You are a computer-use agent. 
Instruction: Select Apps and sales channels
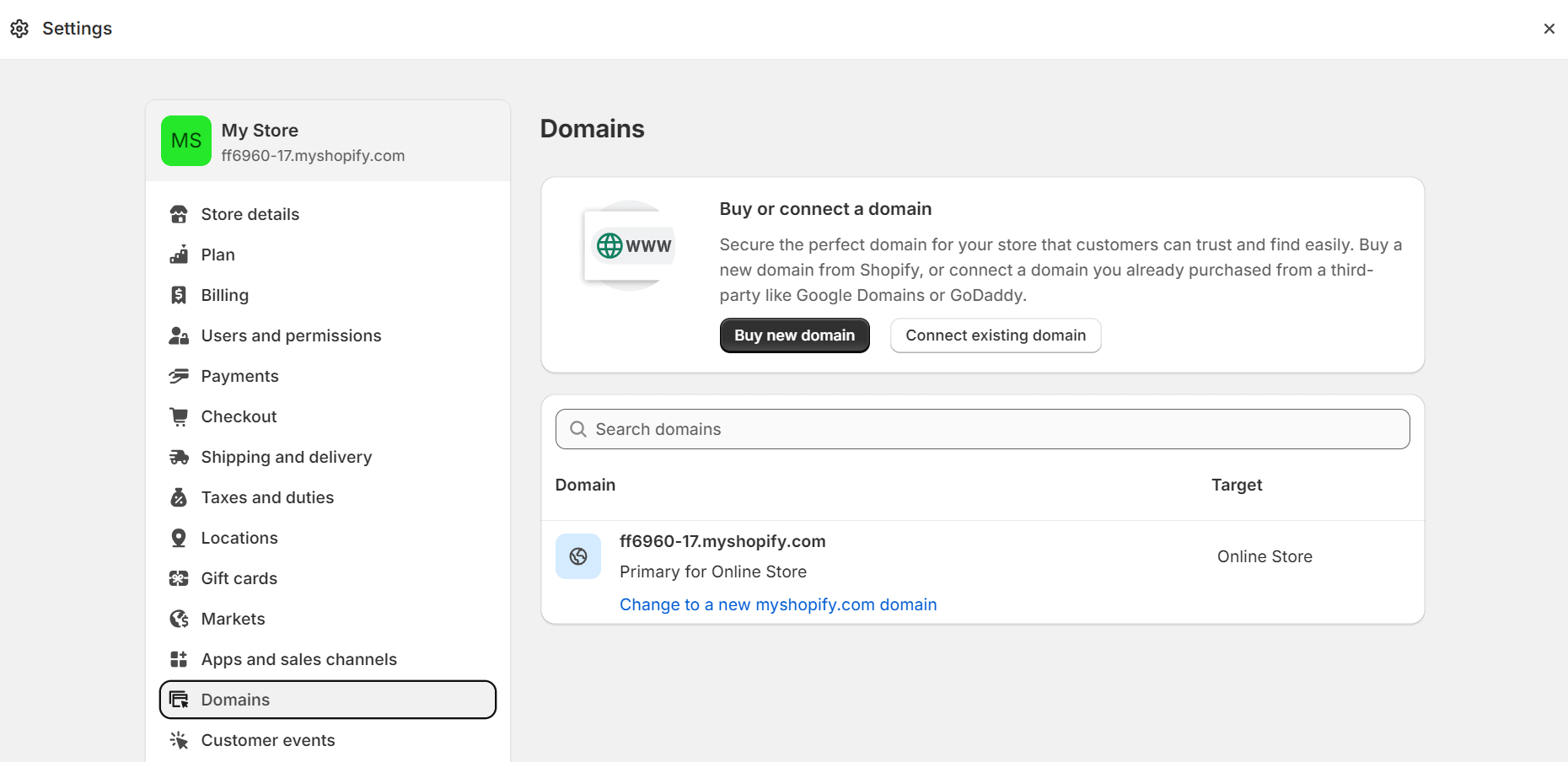(328, 659)
